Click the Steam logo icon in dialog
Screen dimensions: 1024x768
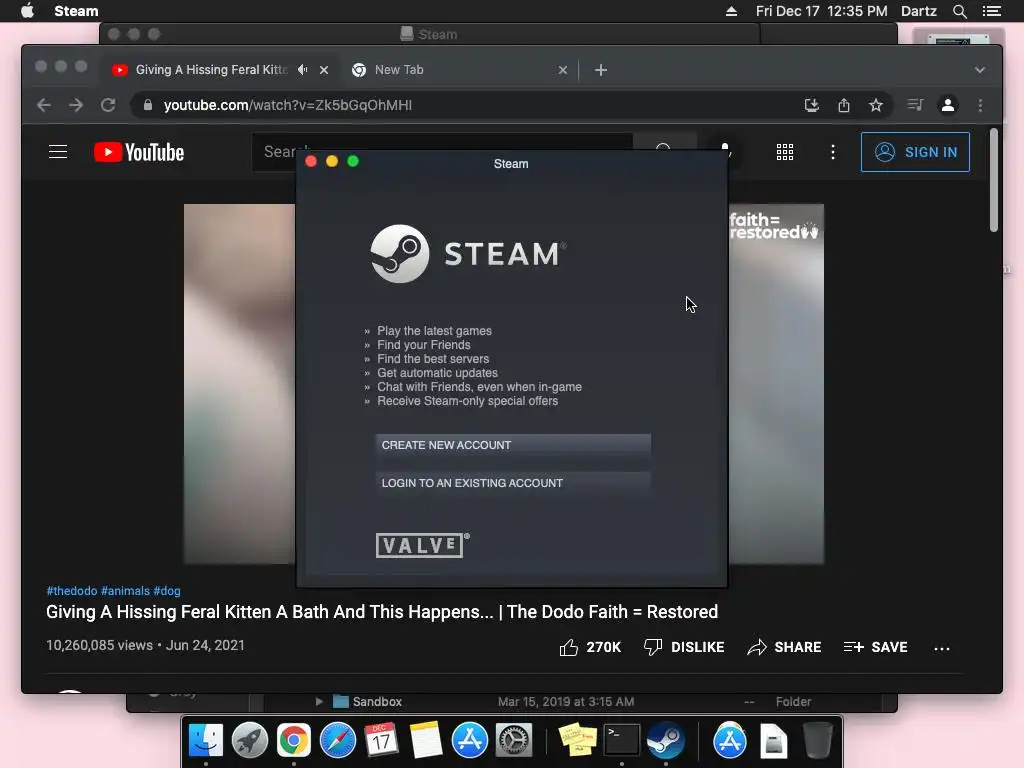[400, 253]
